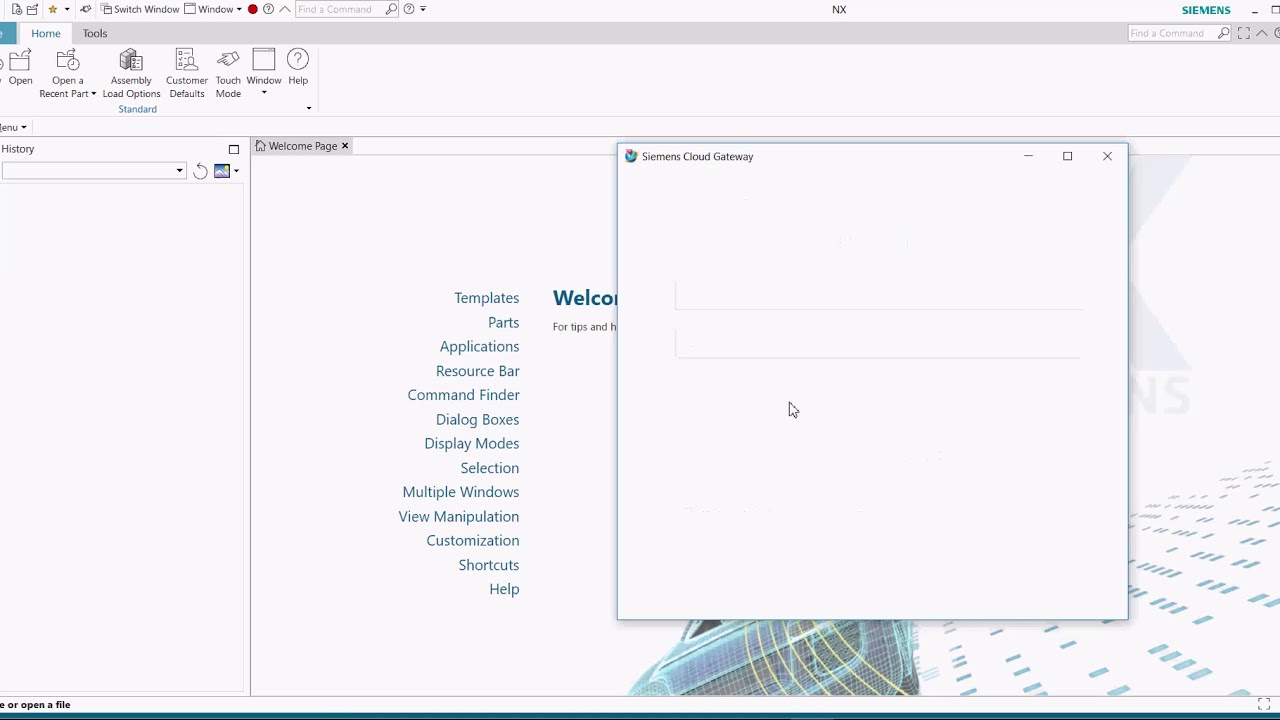1280x720 pixels.
Task: Open the Command Finder welcome link
Action: [x=463, y=395]
